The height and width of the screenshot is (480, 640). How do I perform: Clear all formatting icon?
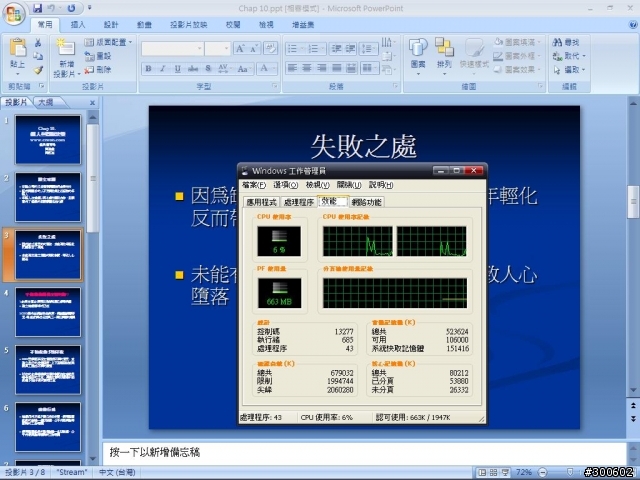(x=270, y=49)
